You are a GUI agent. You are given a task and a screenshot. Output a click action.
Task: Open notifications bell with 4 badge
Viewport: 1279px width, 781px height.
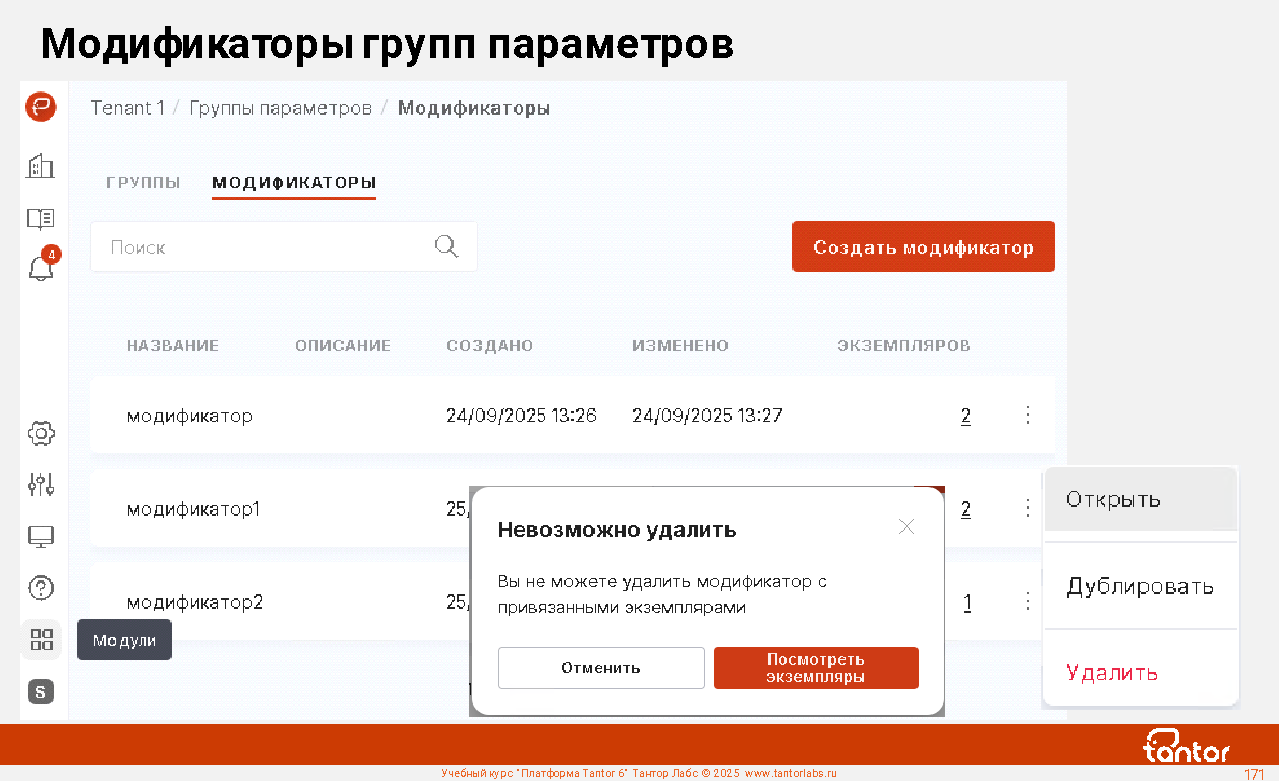click(x=41, y=268)
